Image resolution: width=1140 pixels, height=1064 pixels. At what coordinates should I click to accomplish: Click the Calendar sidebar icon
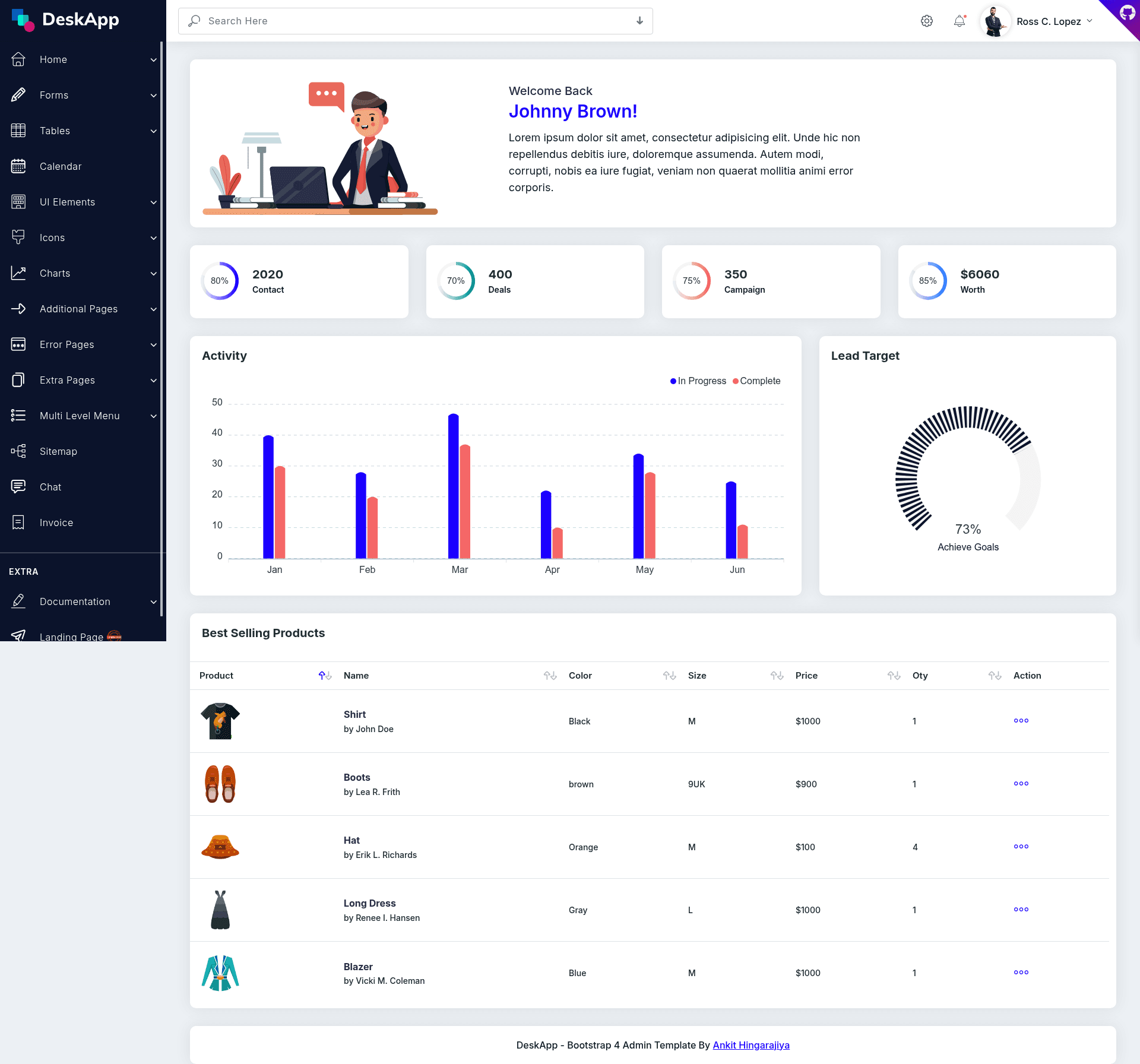(x=18, y=166)
